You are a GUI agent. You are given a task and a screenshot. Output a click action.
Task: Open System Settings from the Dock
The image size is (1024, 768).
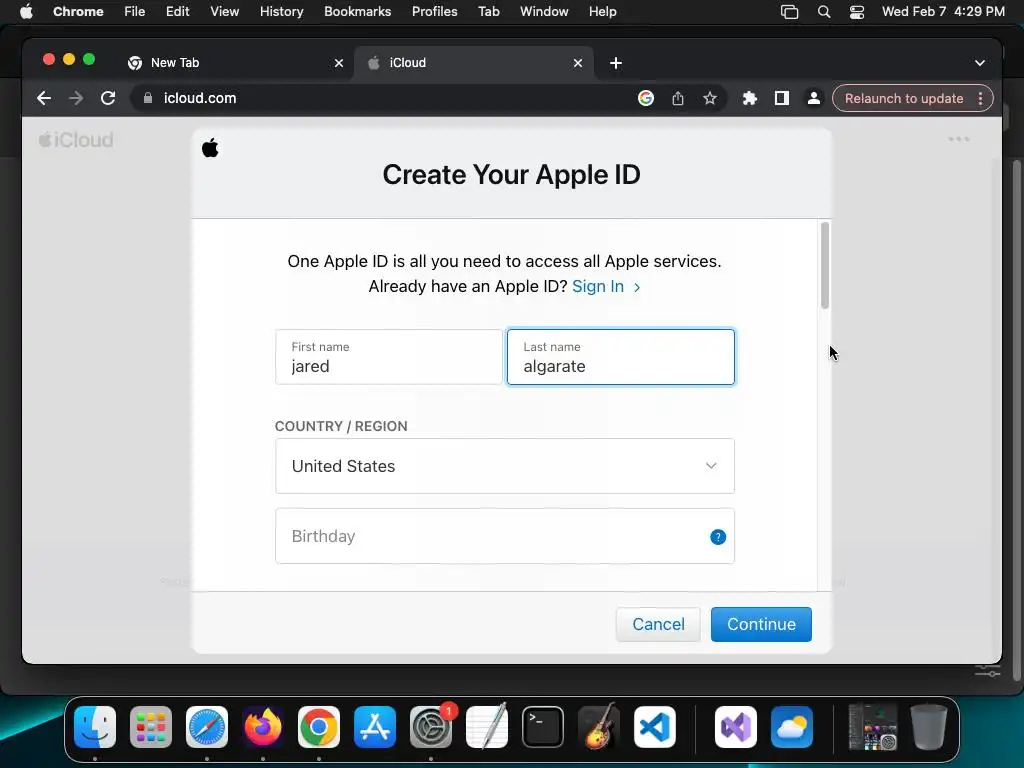pos(430,727)
